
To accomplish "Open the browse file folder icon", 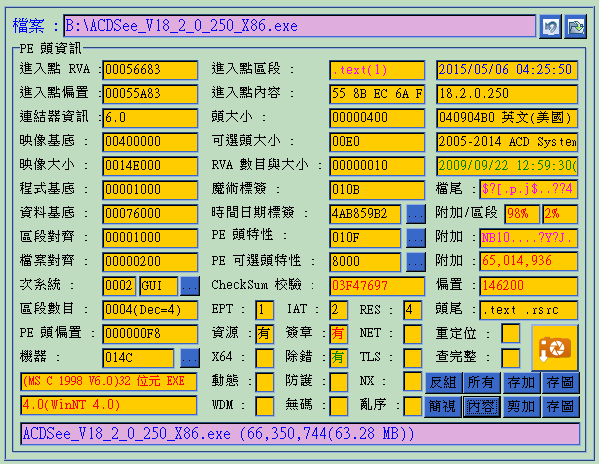I will 575,26.
